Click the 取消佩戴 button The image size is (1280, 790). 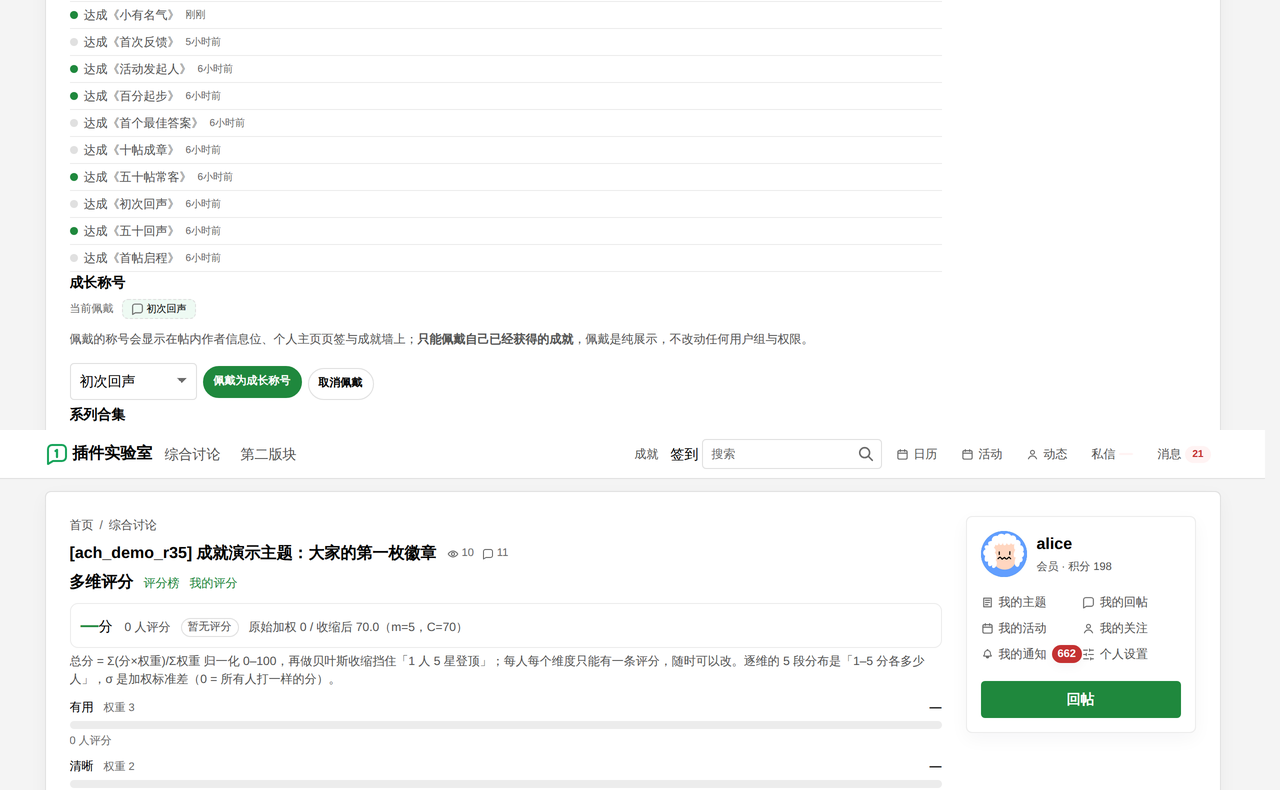point(341,383)
